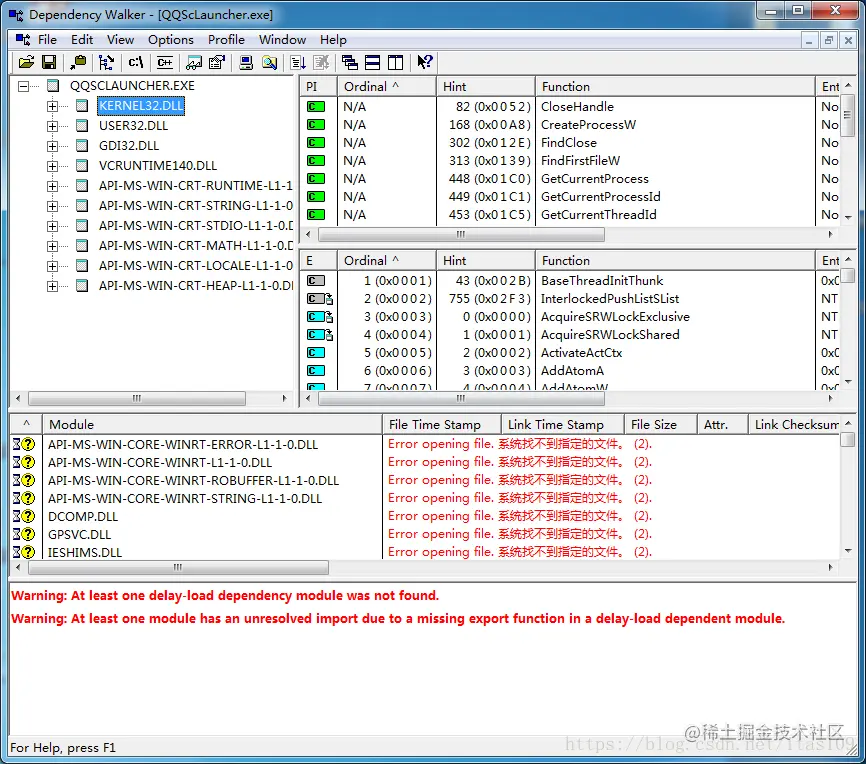Expand the USER32.DLL tree node

[x=52, y=126]
